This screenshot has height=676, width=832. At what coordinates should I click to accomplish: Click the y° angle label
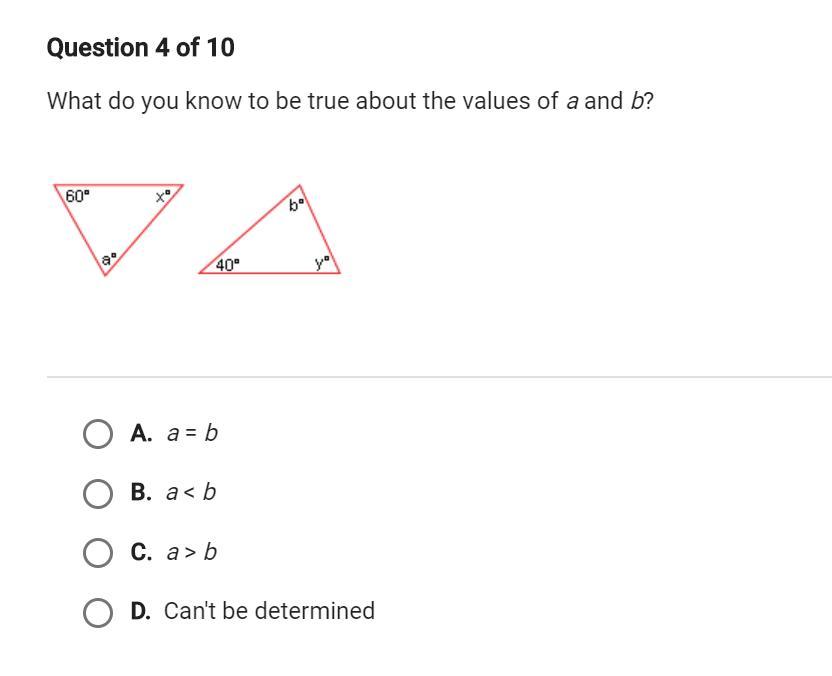click(x=321, y=264)
